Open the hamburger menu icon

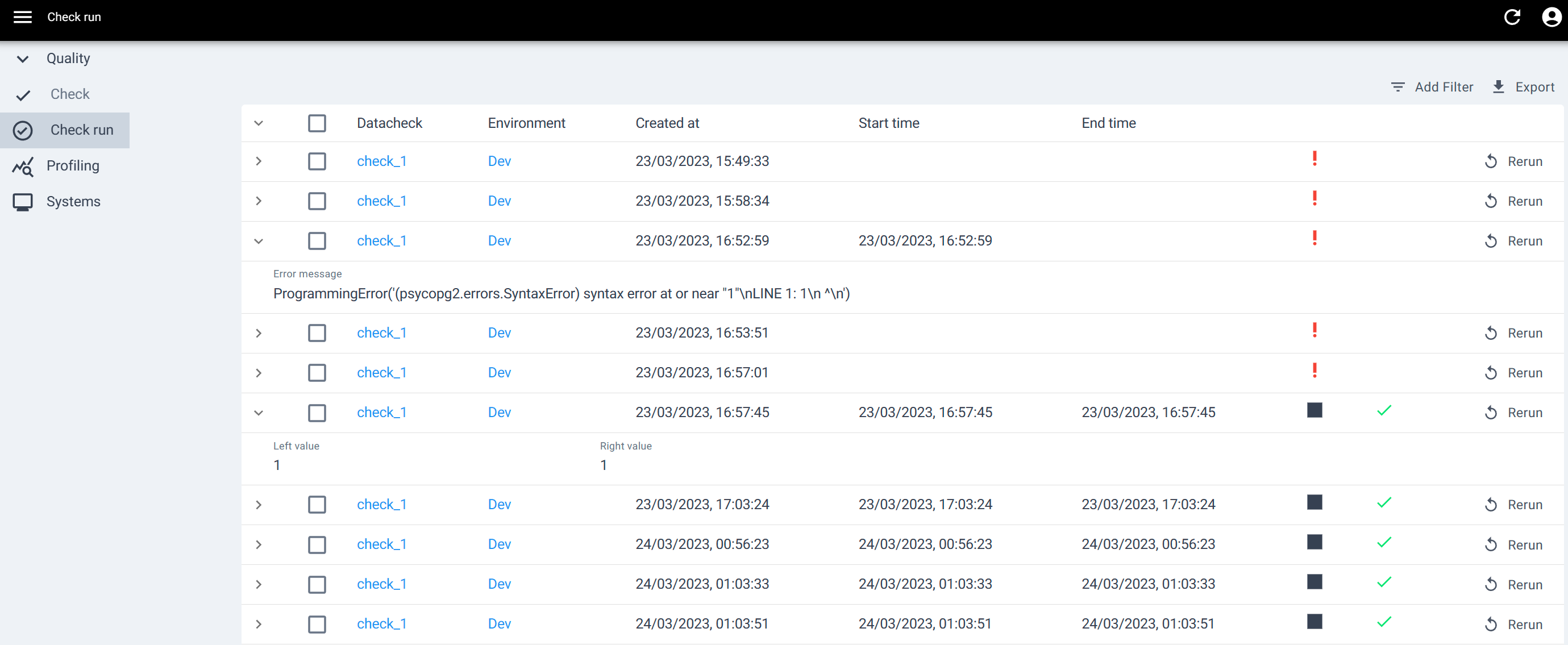coord(23,17)
